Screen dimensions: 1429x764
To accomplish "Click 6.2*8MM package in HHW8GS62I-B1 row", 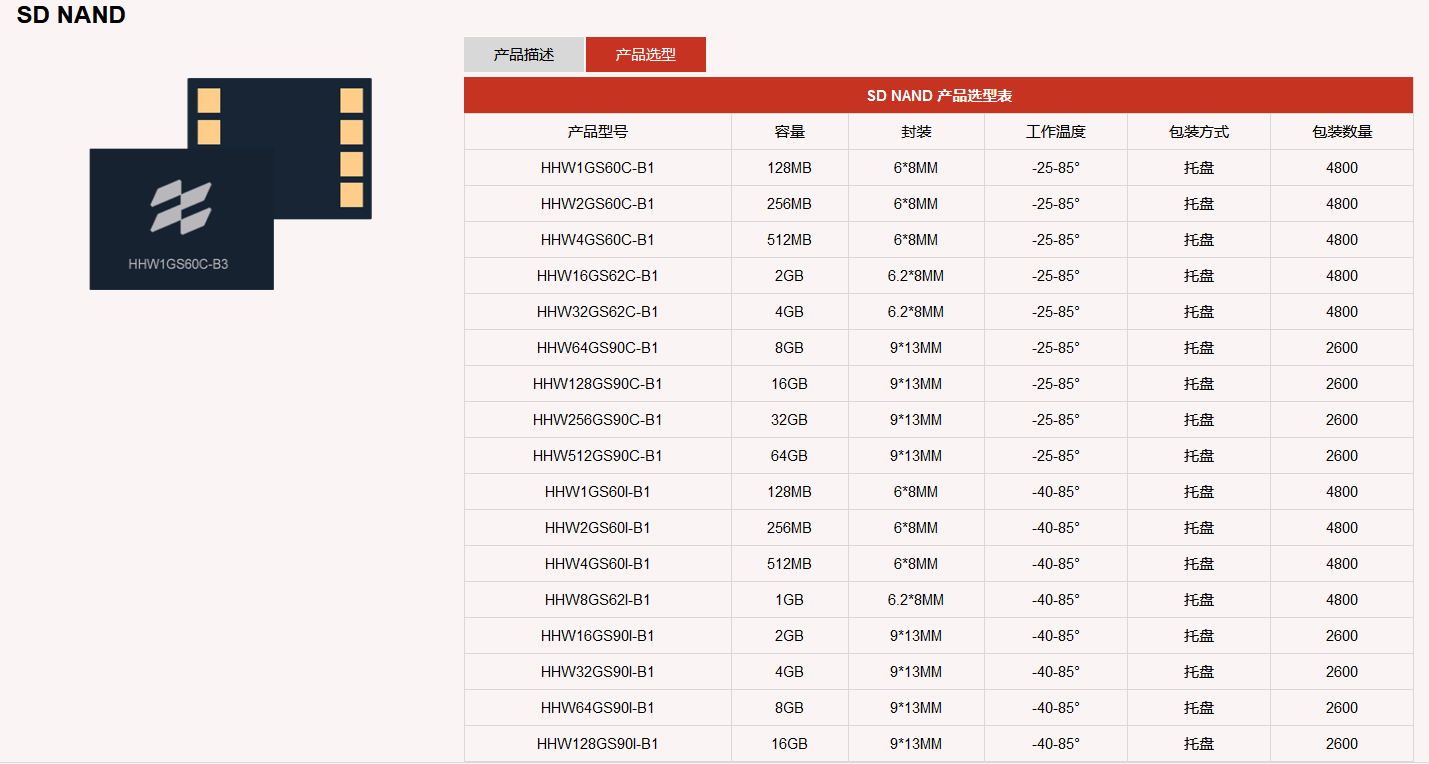I will pos(916,600).
